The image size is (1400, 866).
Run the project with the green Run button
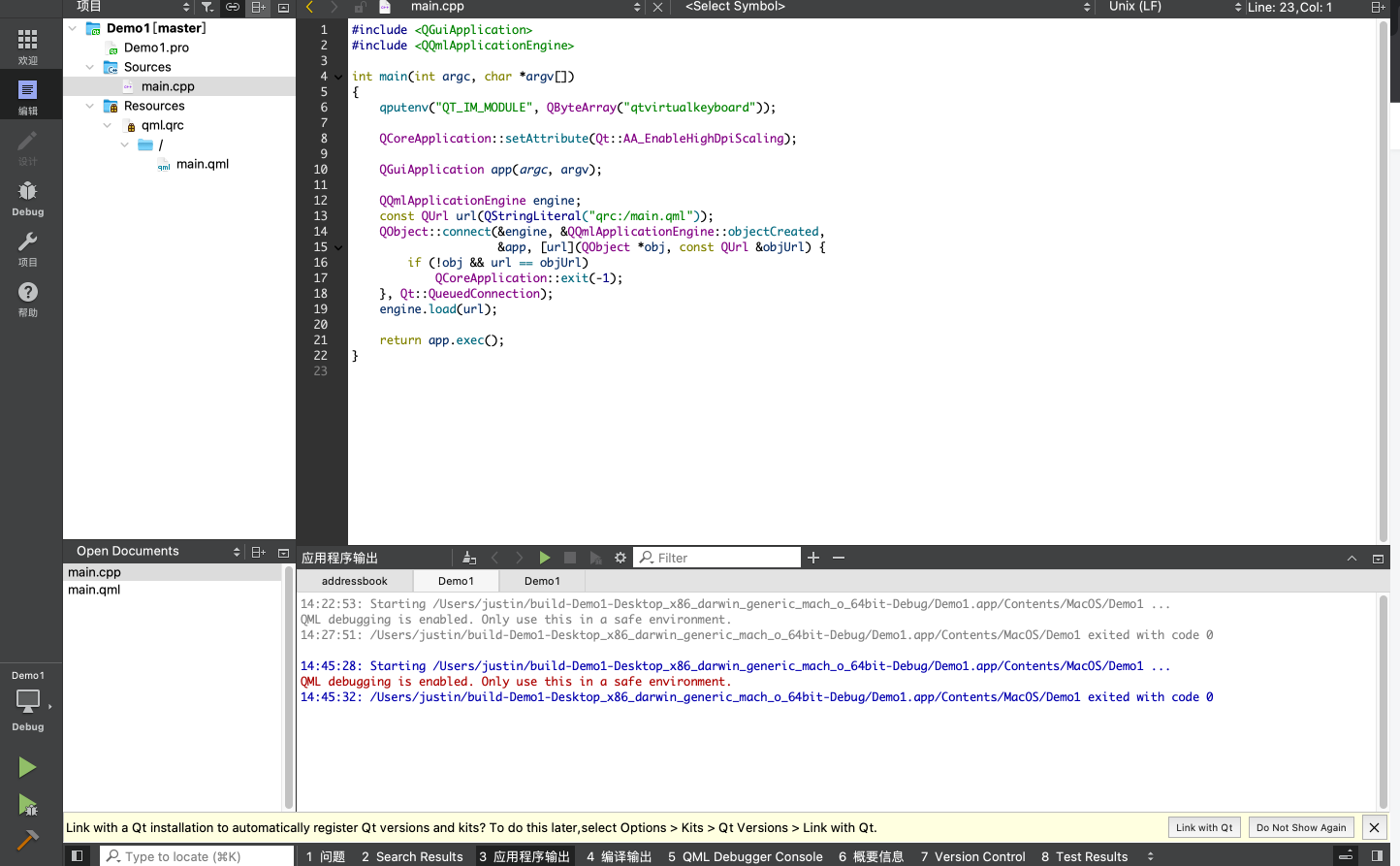click(x=27, y=767)
